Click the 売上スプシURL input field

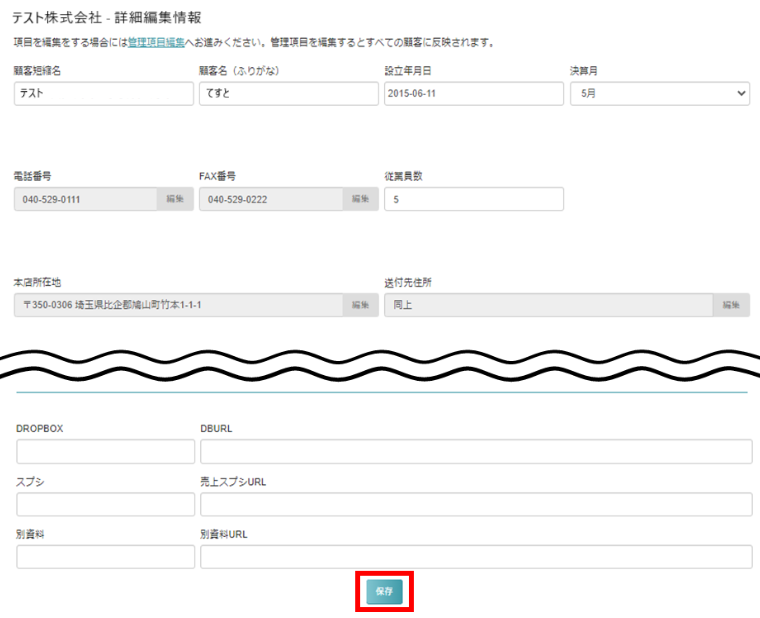[476, 504]
